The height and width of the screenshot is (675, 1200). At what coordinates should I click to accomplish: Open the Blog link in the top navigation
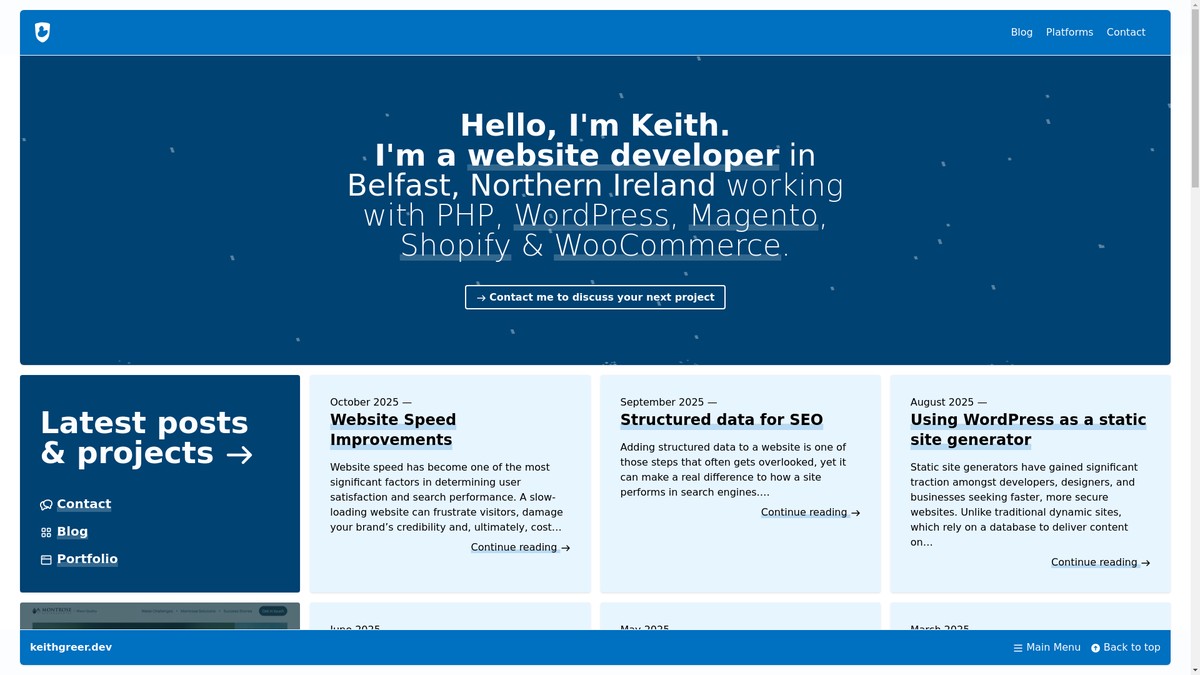pyautogui.click(x=1021, y=33)
